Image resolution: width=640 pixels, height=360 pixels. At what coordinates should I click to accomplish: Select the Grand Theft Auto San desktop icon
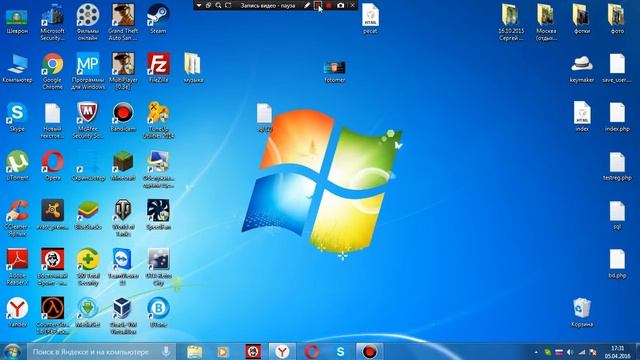point(123,22)
